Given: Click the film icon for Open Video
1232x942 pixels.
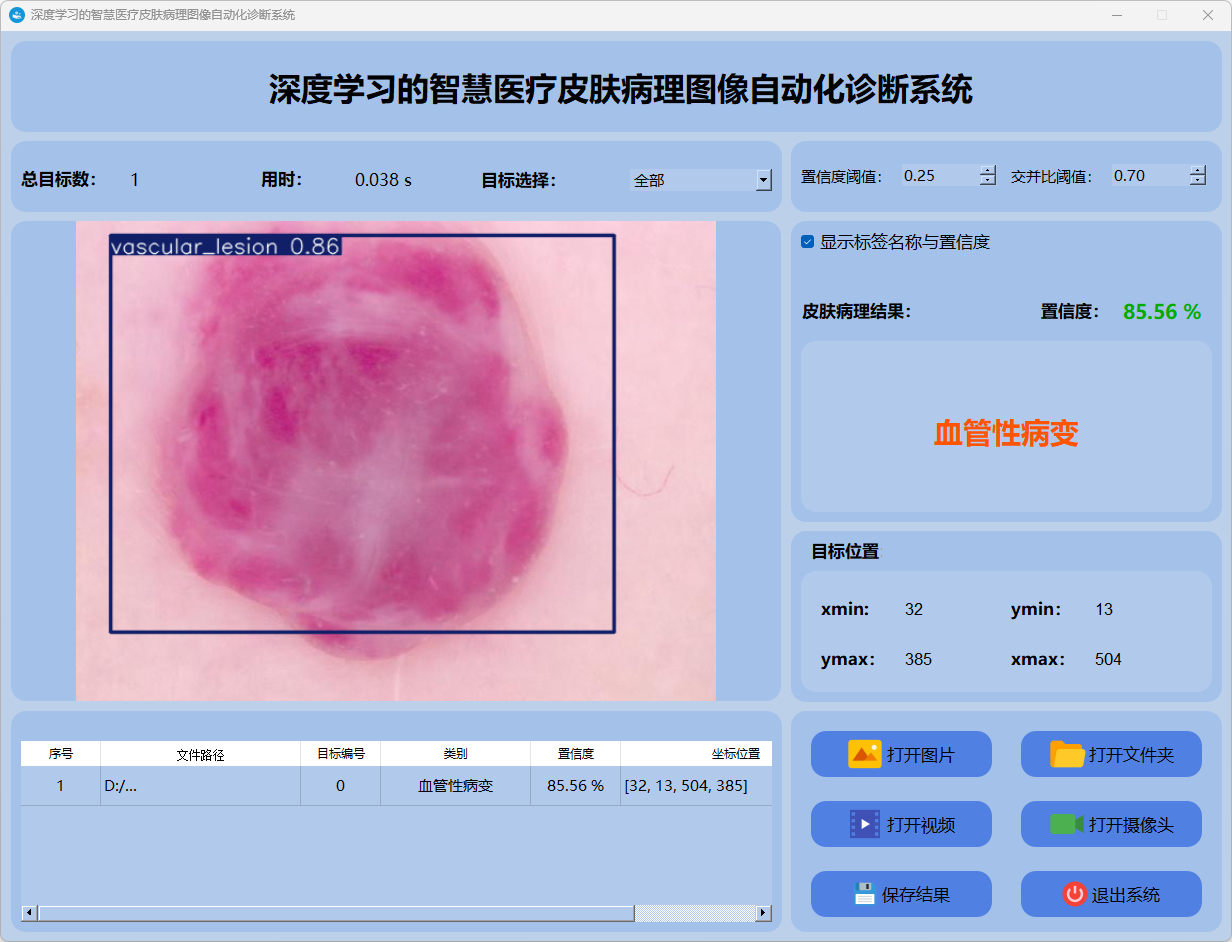Looking at the screenshot, I should click(864, 824).
